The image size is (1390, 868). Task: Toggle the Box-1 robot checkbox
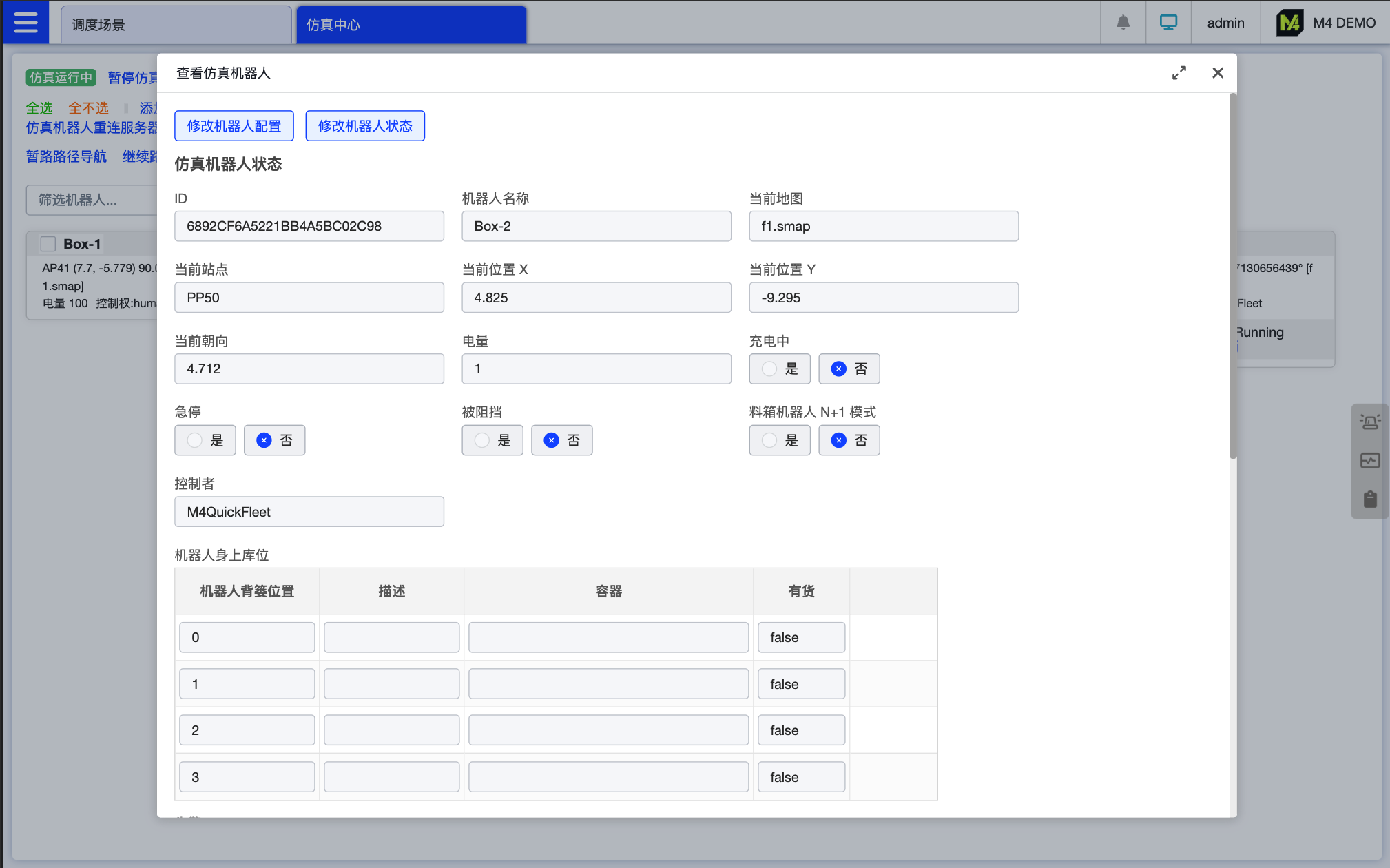tap(48, 244)
